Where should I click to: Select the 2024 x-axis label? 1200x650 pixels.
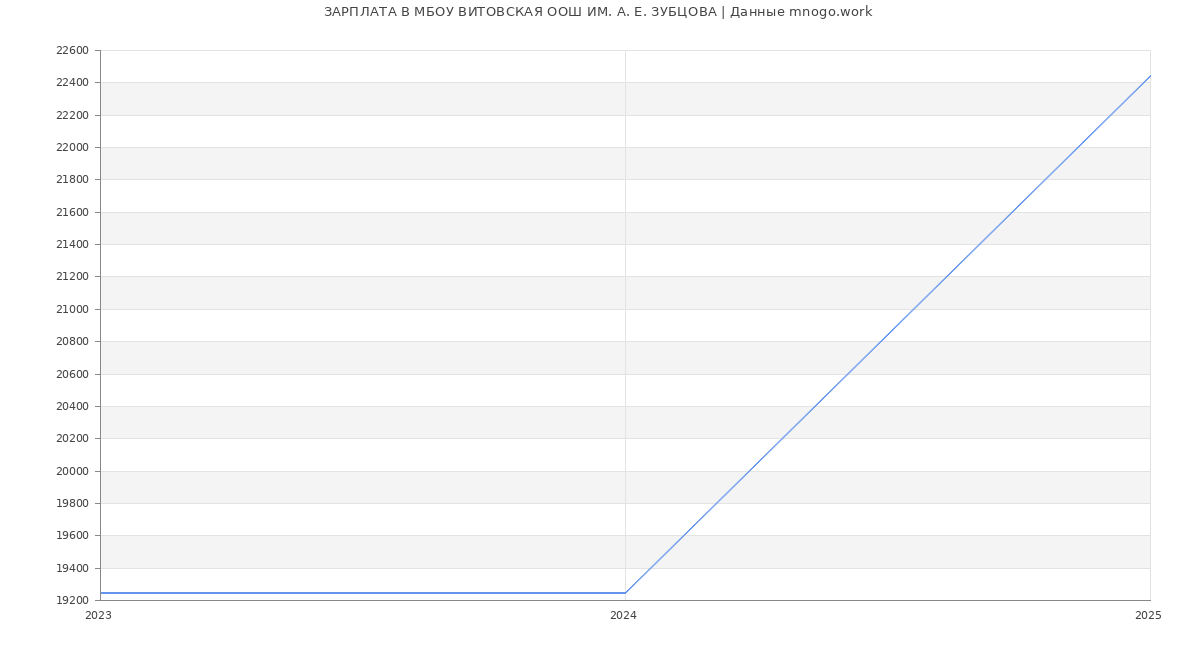click(x=623, y=616)
